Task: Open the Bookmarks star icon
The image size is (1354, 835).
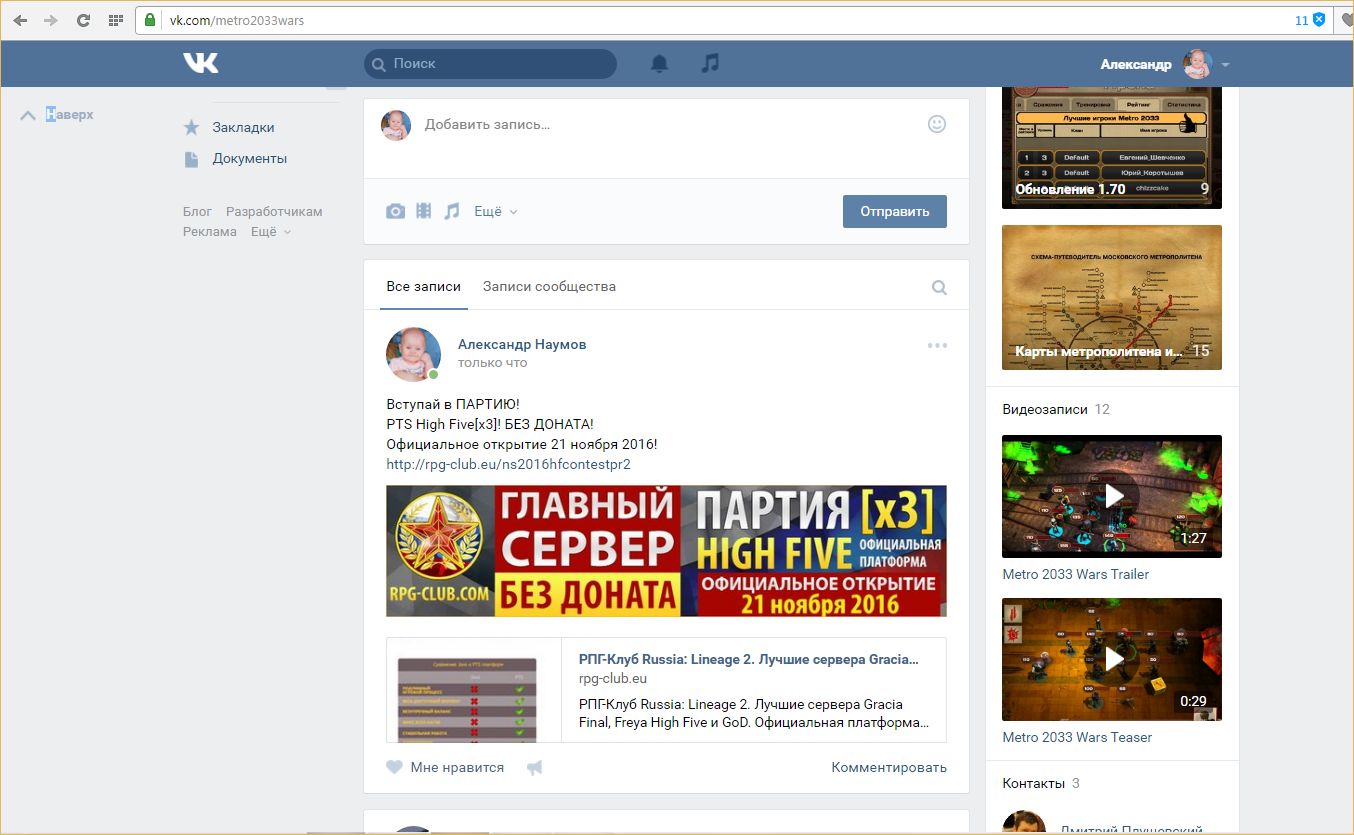Action: click(x=192, y=127)
